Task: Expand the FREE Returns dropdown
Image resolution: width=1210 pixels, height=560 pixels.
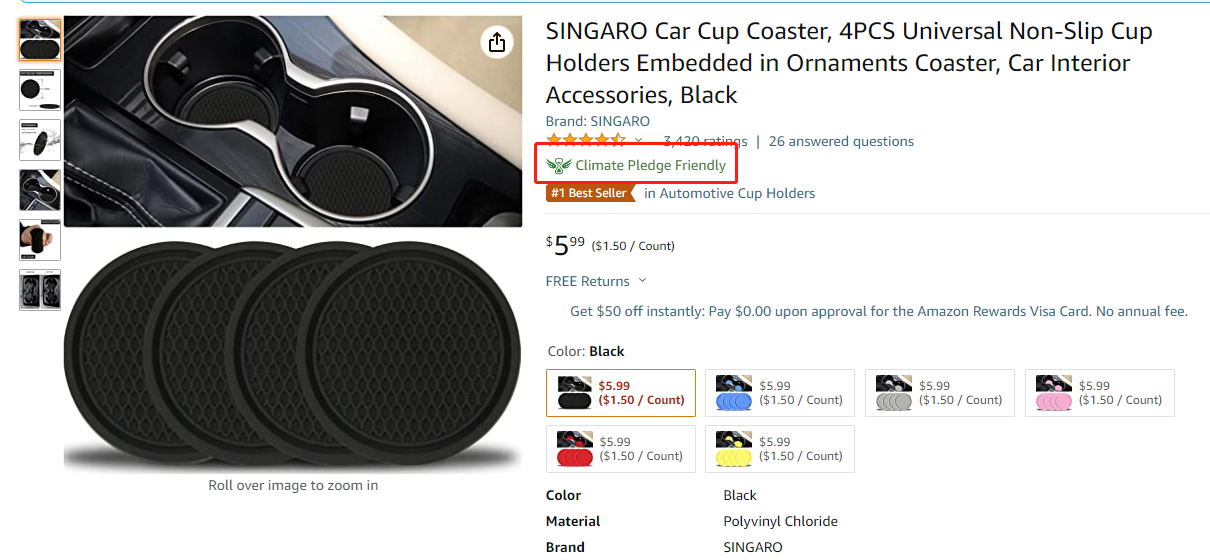Action: pos(596,281)
